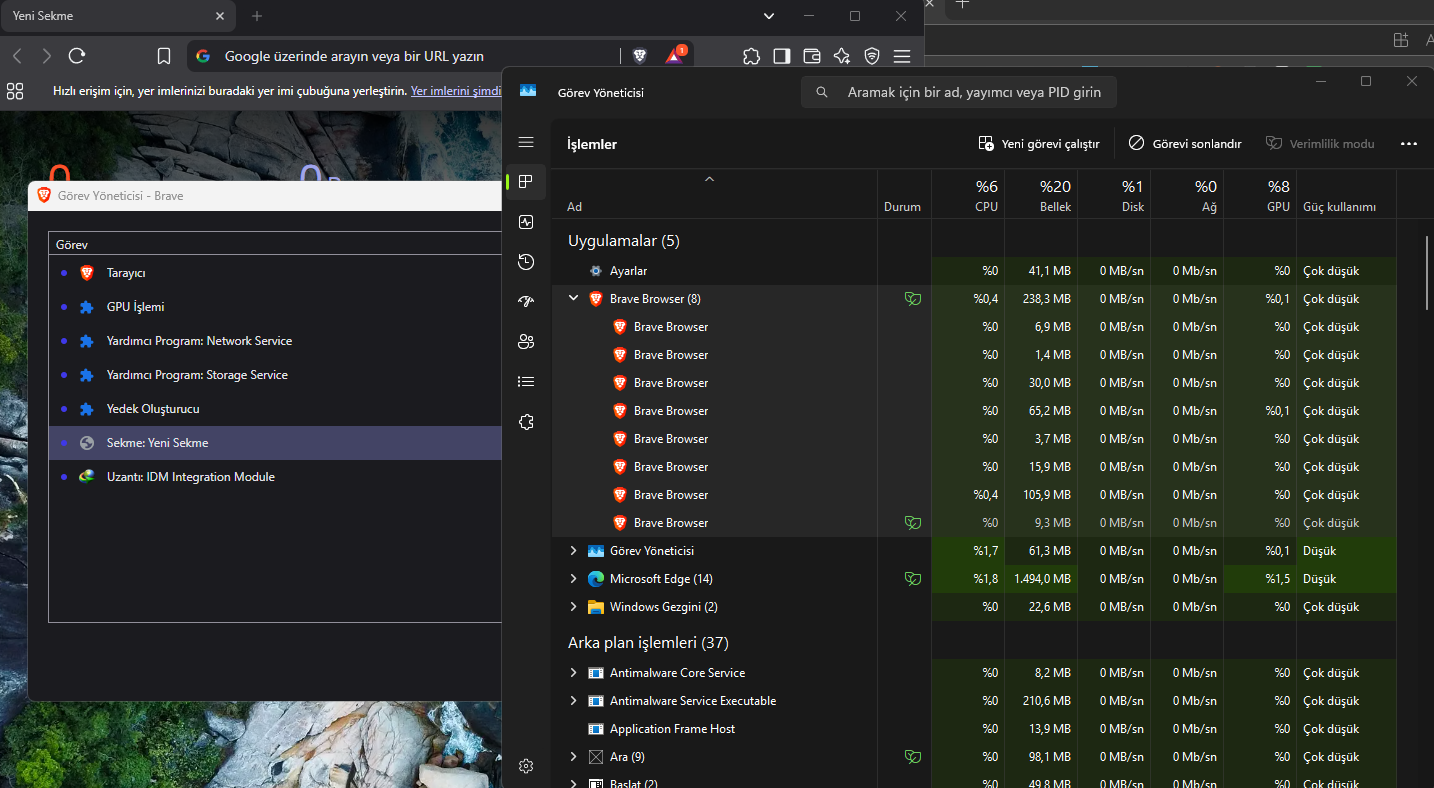The width and height of the screenshot is (1434, 788).
Task: Open the Extensions puzzle icon in Brave
Action: 751,56
